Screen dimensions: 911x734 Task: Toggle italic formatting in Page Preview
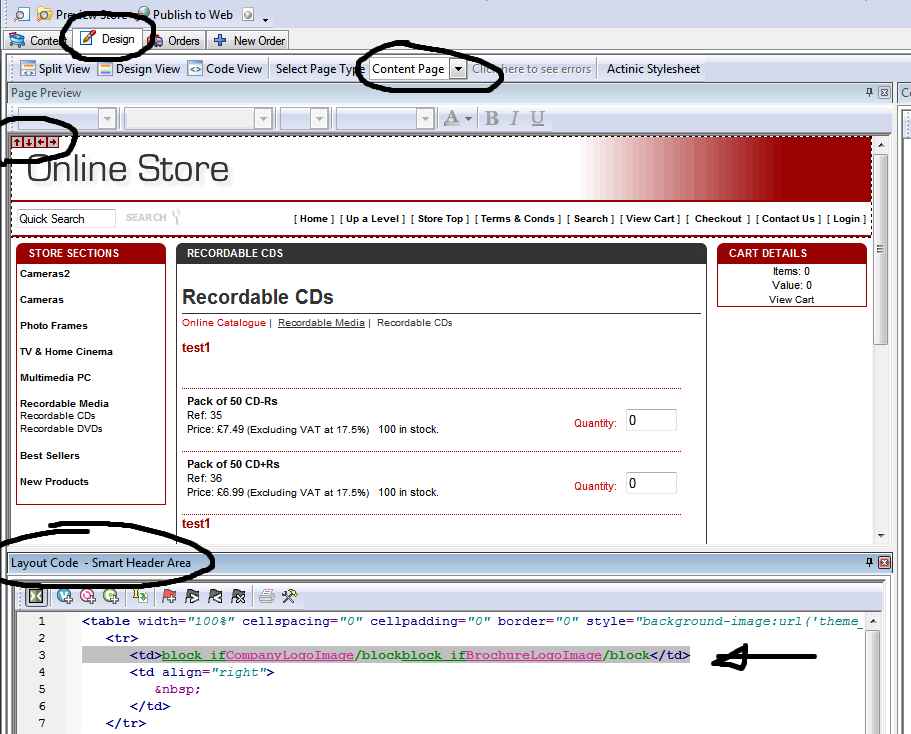[515, 119]
